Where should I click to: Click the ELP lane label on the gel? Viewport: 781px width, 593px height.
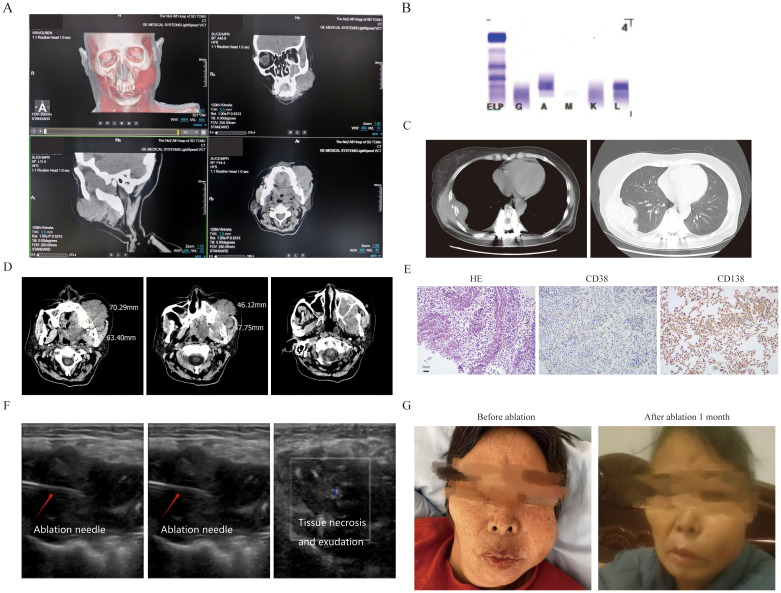coord(495,107)
